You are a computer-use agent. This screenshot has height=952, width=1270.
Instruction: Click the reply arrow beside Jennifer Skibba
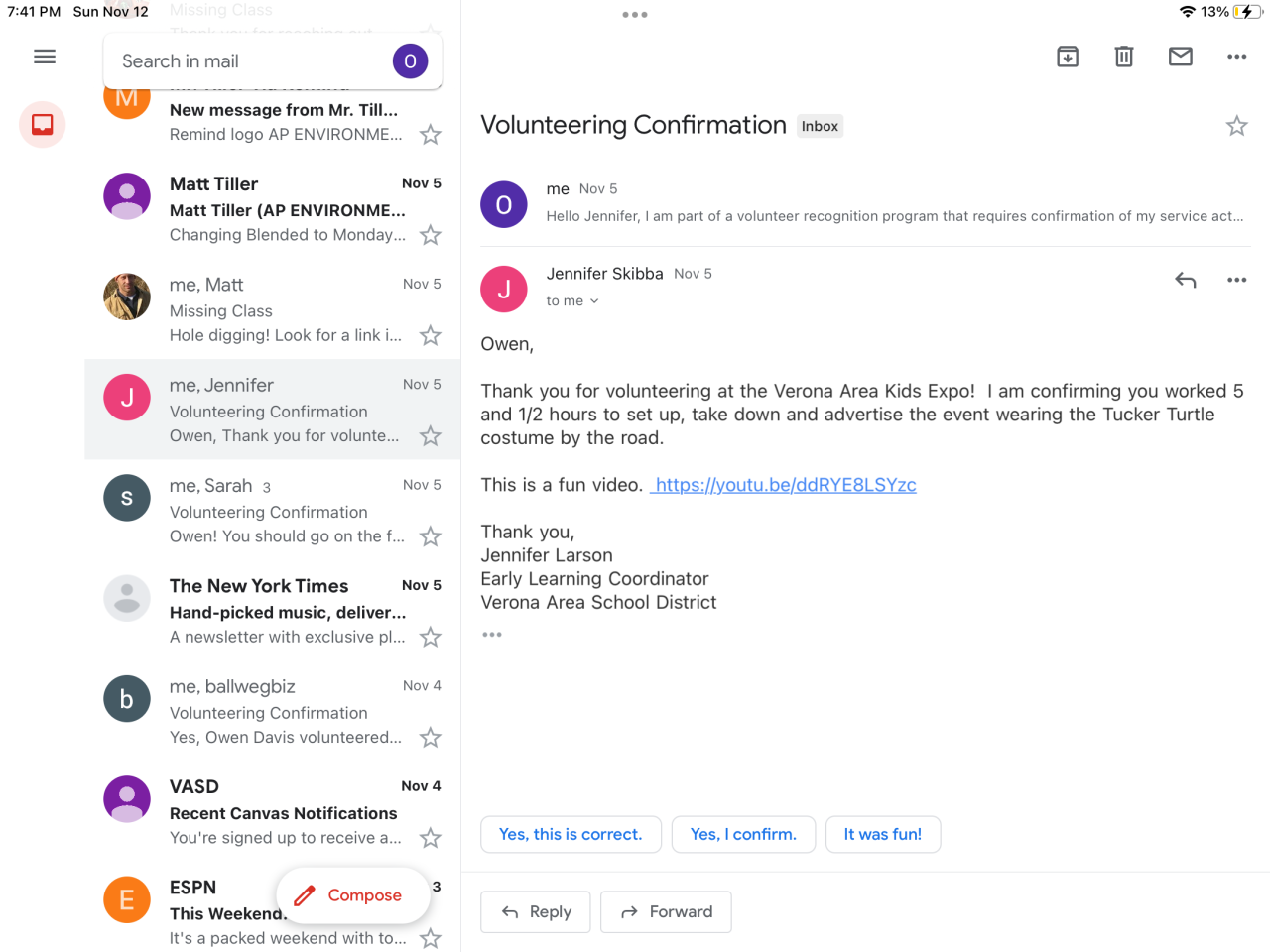(x=1185, y=280)
